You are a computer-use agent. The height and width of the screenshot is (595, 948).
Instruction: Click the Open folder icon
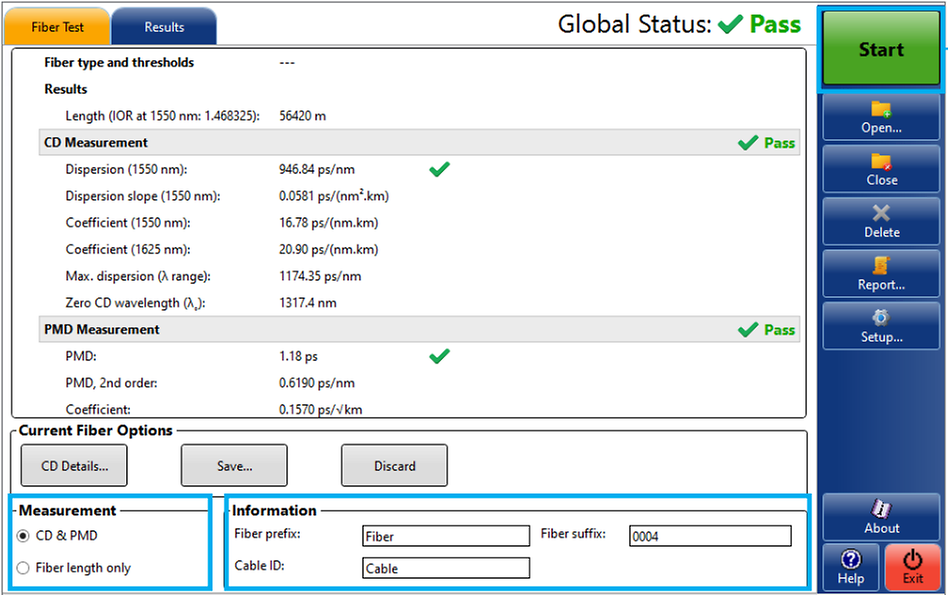881,109
